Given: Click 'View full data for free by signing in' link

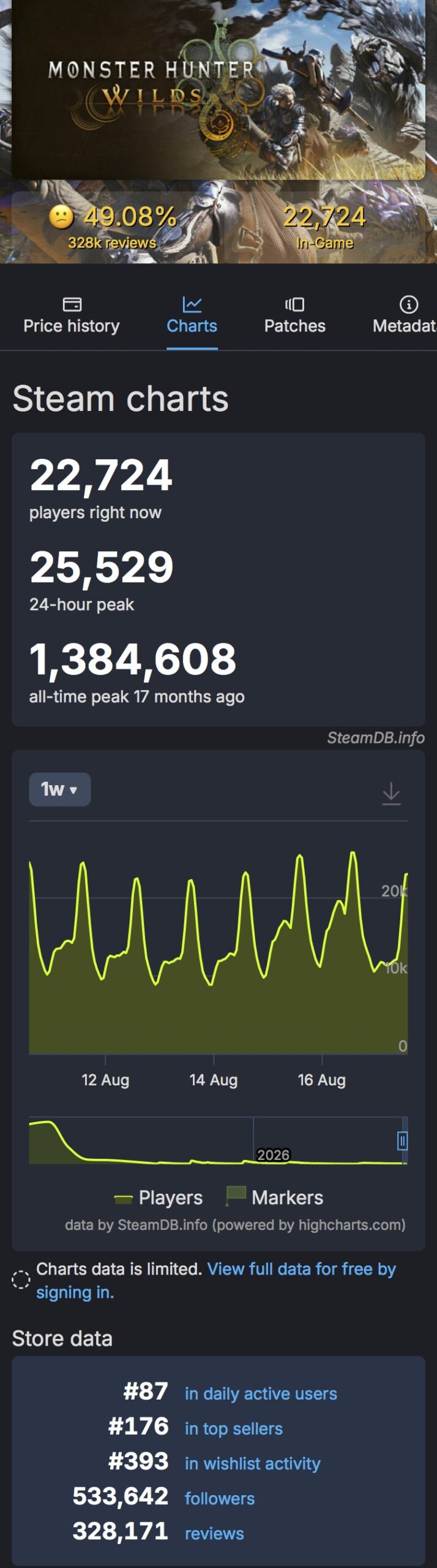Looking at the screenshot, I should pyautogui.click(x=216, y=1280).
